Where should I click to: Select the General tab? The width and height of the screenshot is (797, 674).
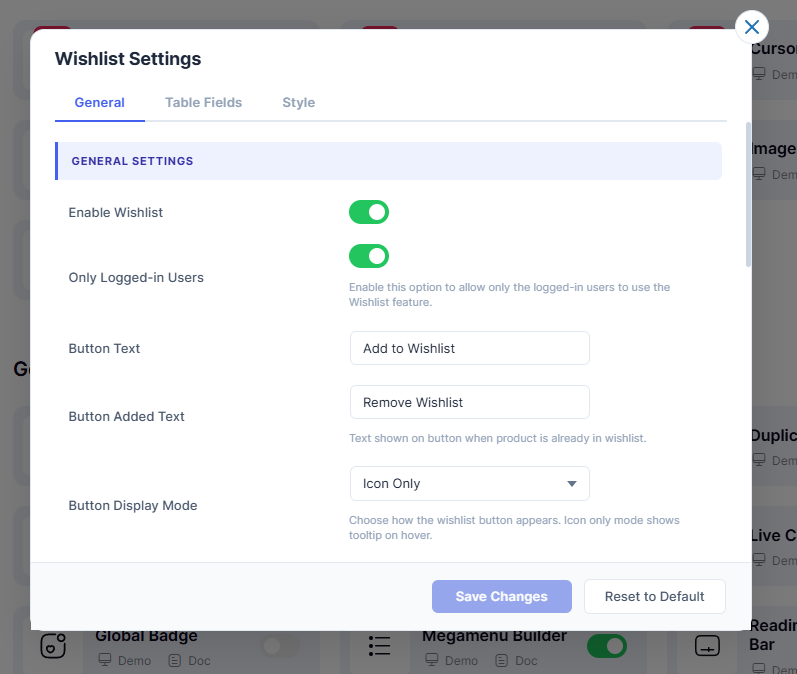99,102
